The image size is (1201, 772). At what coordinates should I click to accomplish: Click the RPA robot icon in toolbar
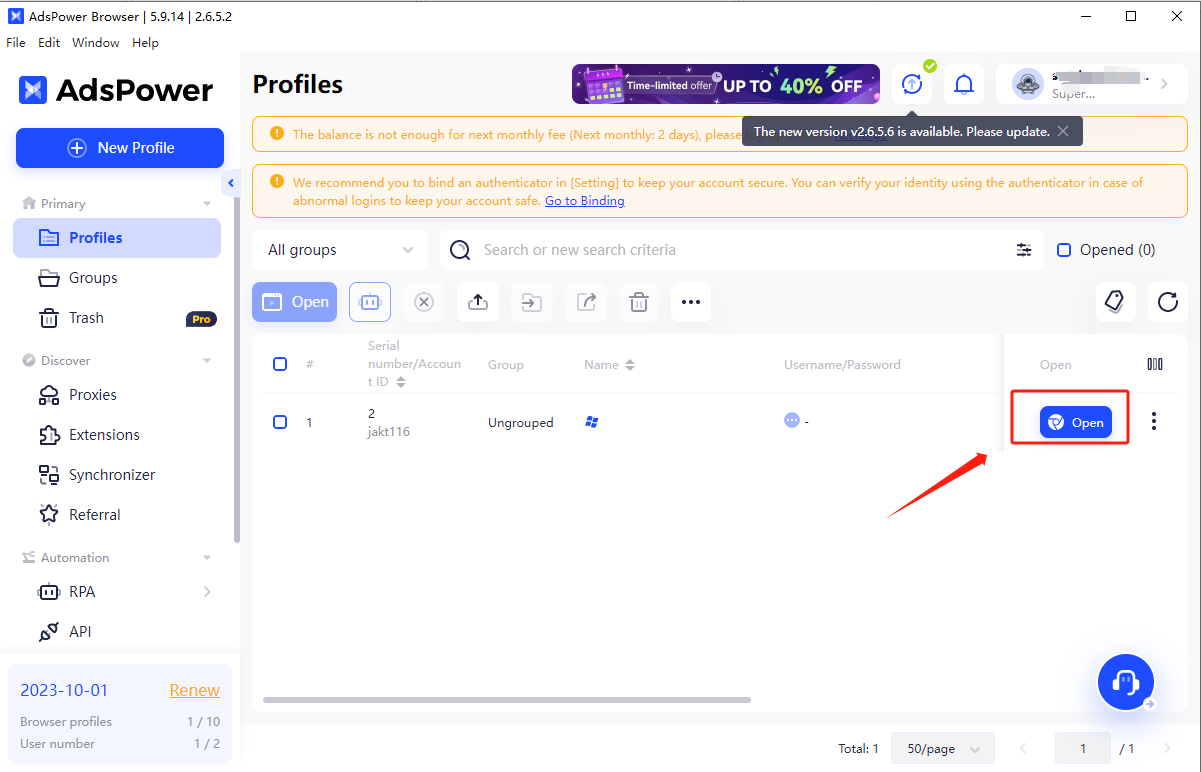coord(370,302)
